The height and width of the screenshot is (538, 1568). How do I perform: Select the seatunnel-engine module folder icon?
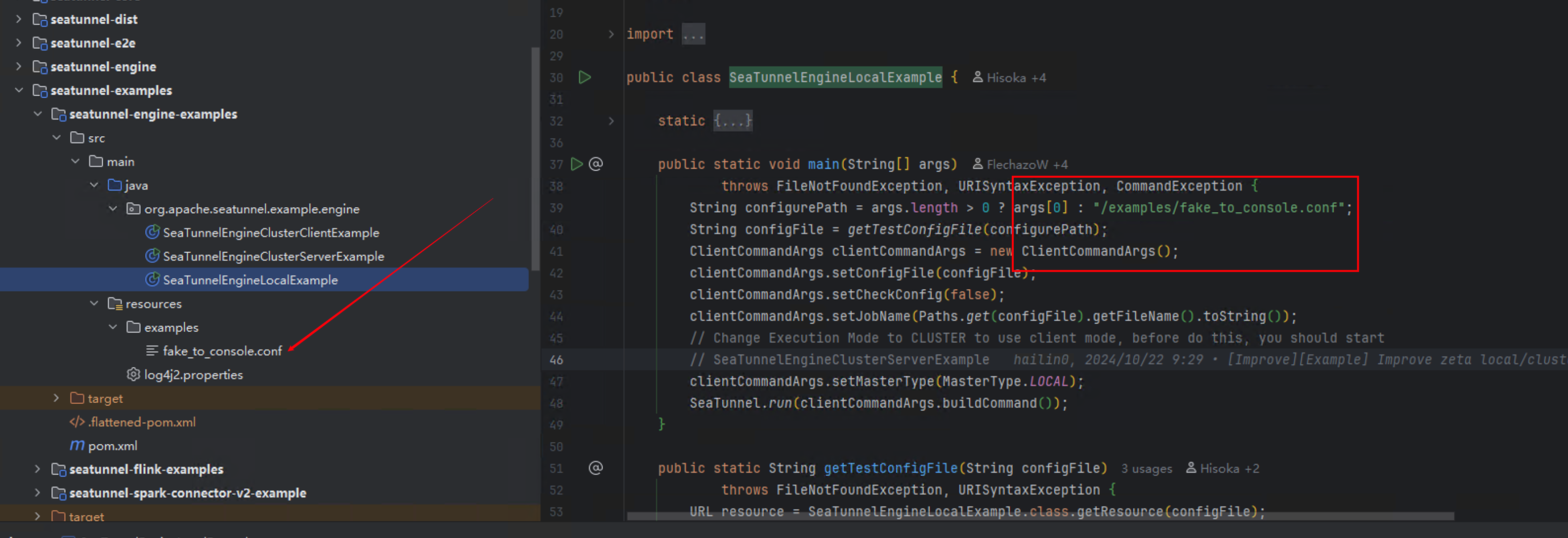(40, 67)
